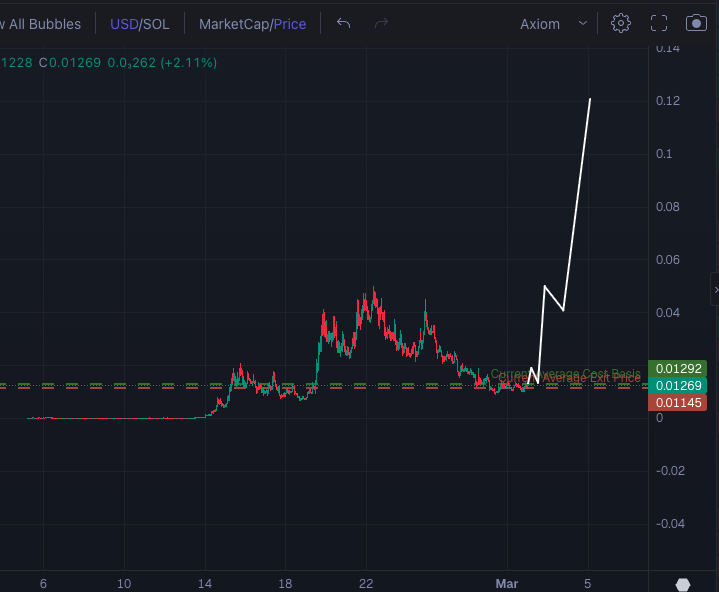This screenshot has height=592, width=719.
Task: Open the Axiom dropdown
Action: click(x=553, y=24)
